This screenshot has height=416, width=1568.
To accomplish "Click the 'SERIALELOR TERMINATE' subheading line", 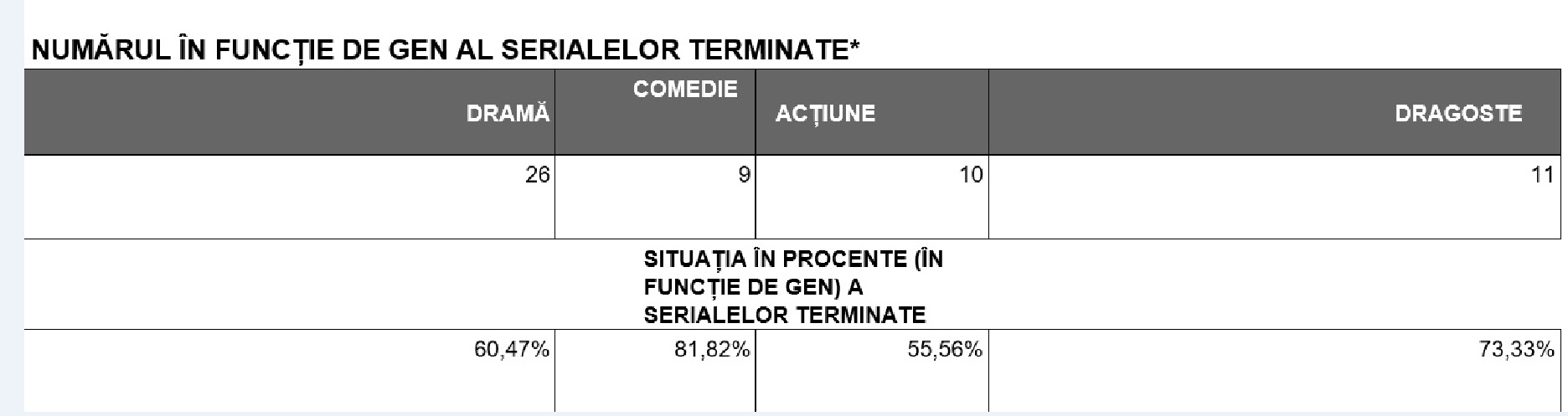I will tap(784, 315).
